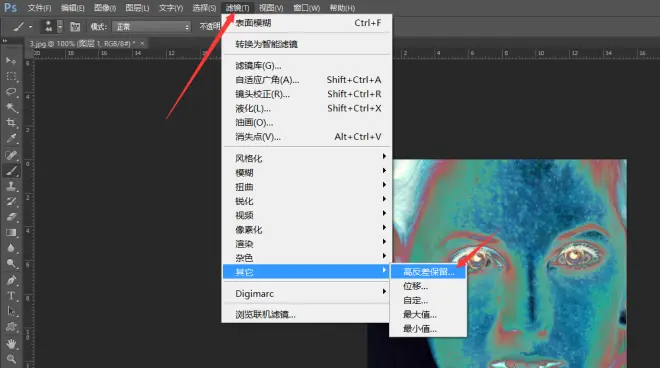
Task: Open 滤镜库(G)... filter gallery
Action: coord(307,66)
